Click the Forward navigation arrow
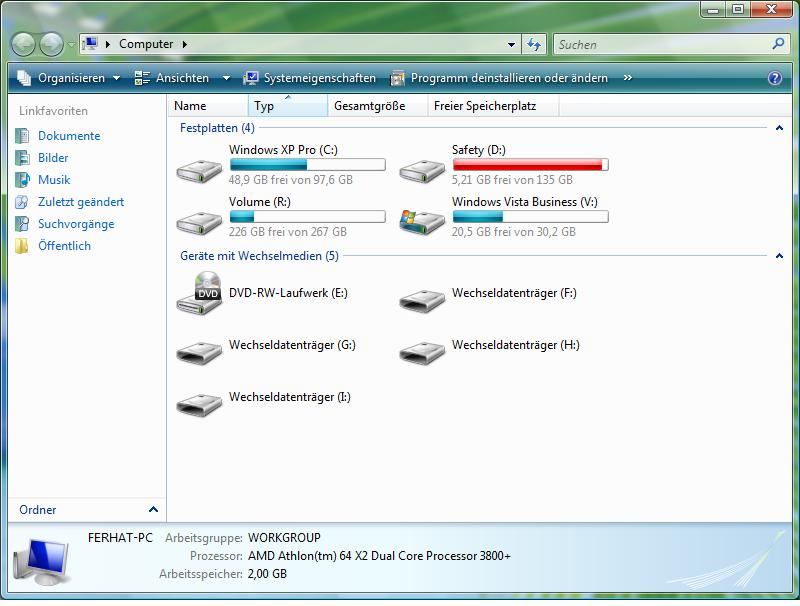 click(x=52, y=44)
